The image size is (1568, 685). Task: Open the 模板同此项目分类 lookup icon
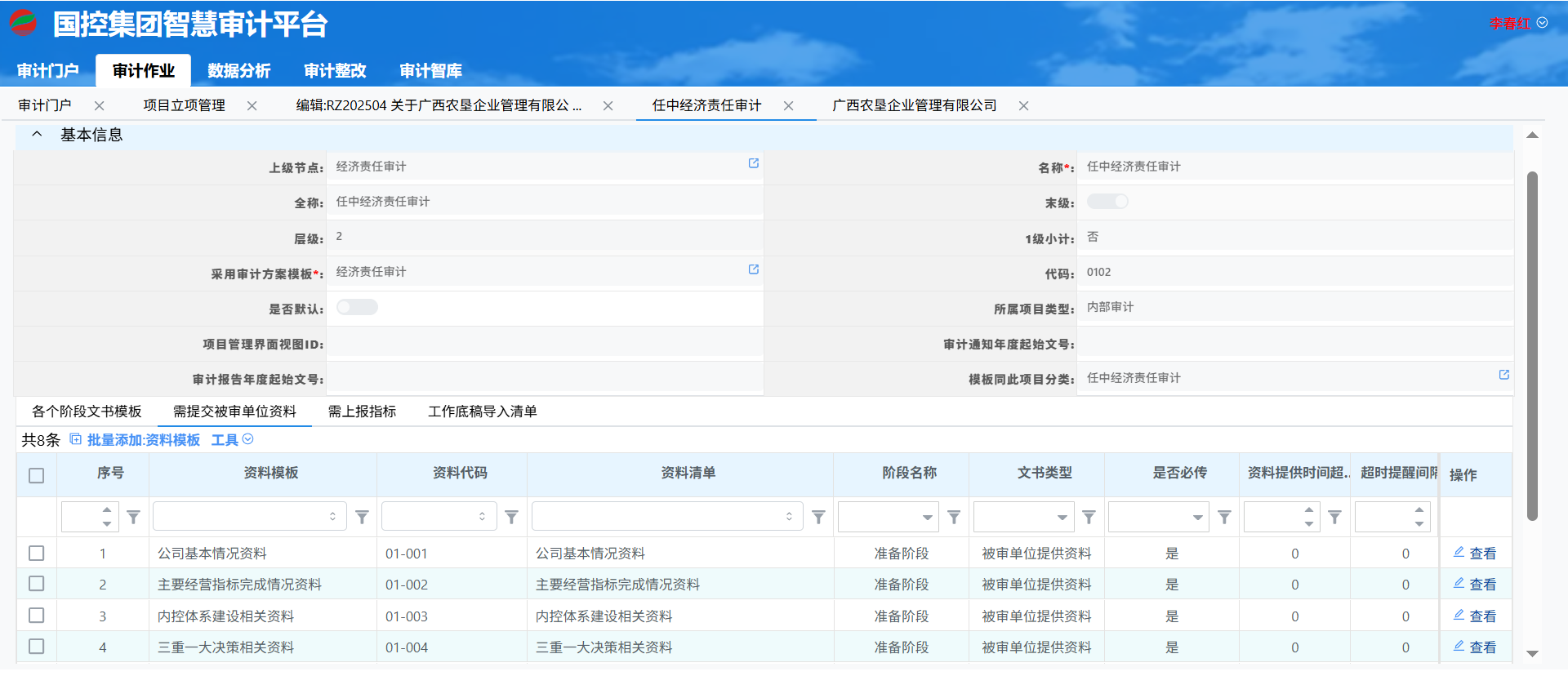click(1503, 375)
